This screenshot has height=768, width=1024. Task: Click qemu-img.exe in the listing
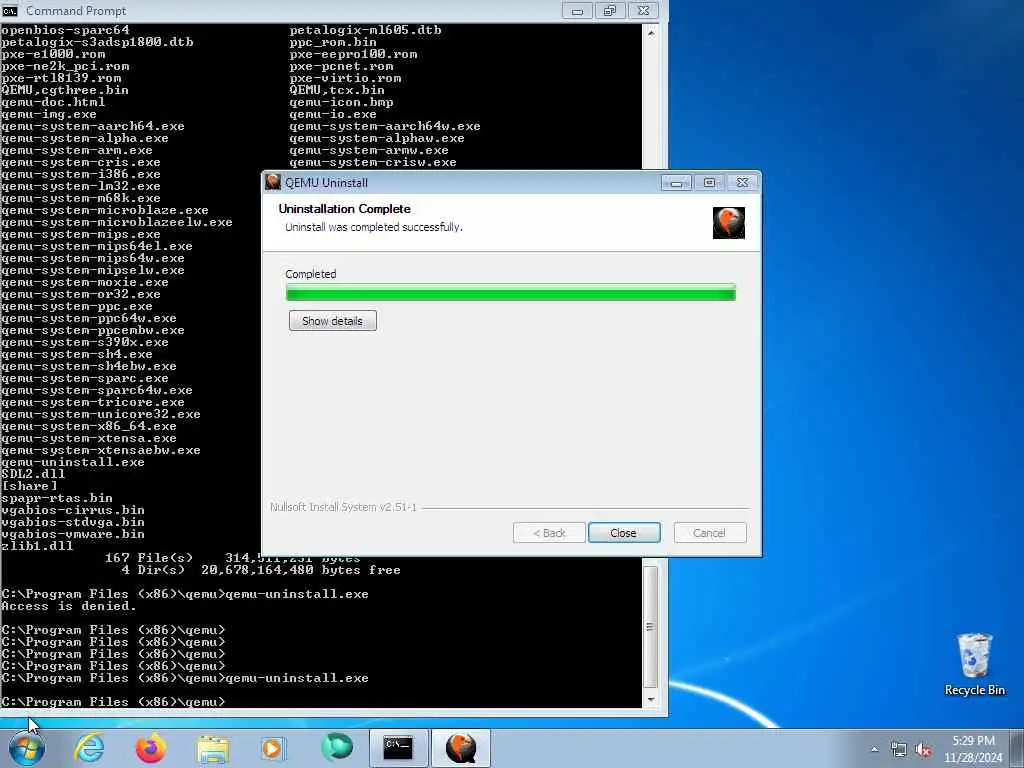pyautogui.click(x=49, y=114)
